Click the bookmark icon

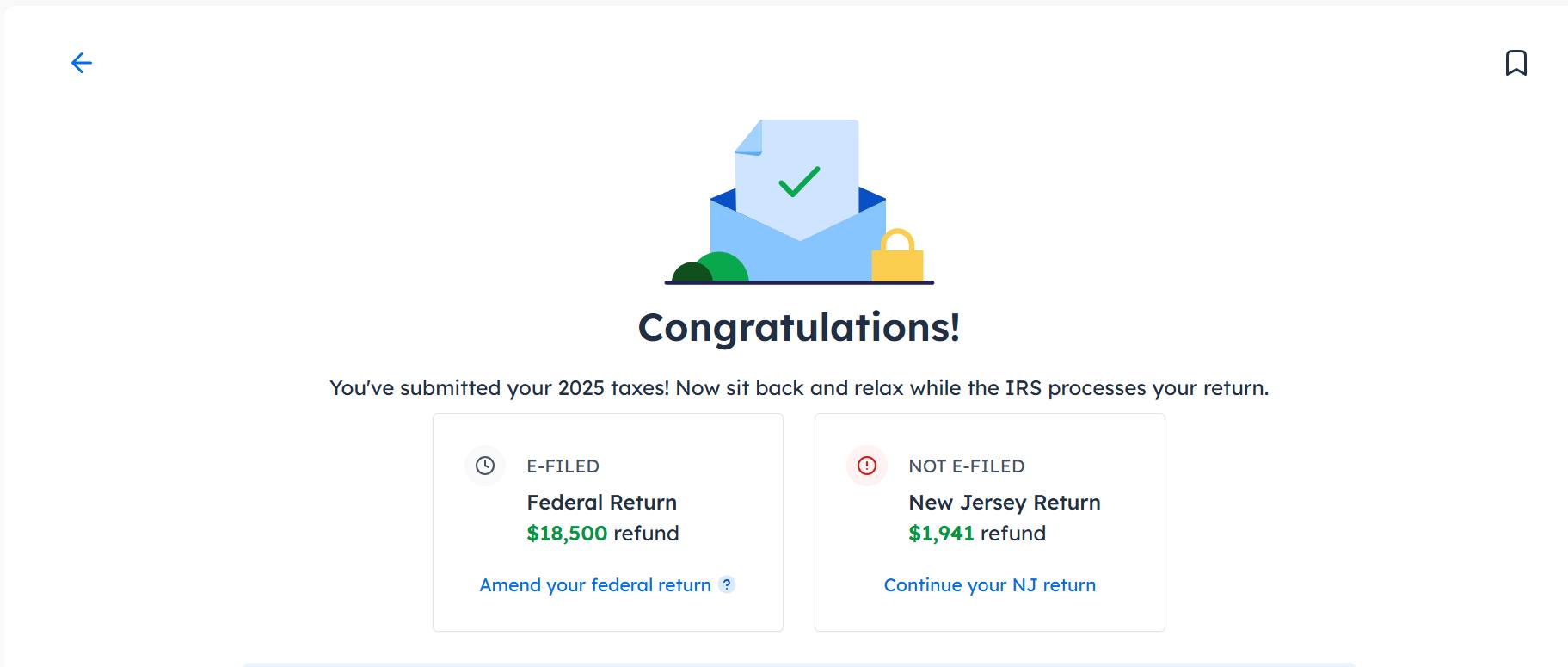1516,63
